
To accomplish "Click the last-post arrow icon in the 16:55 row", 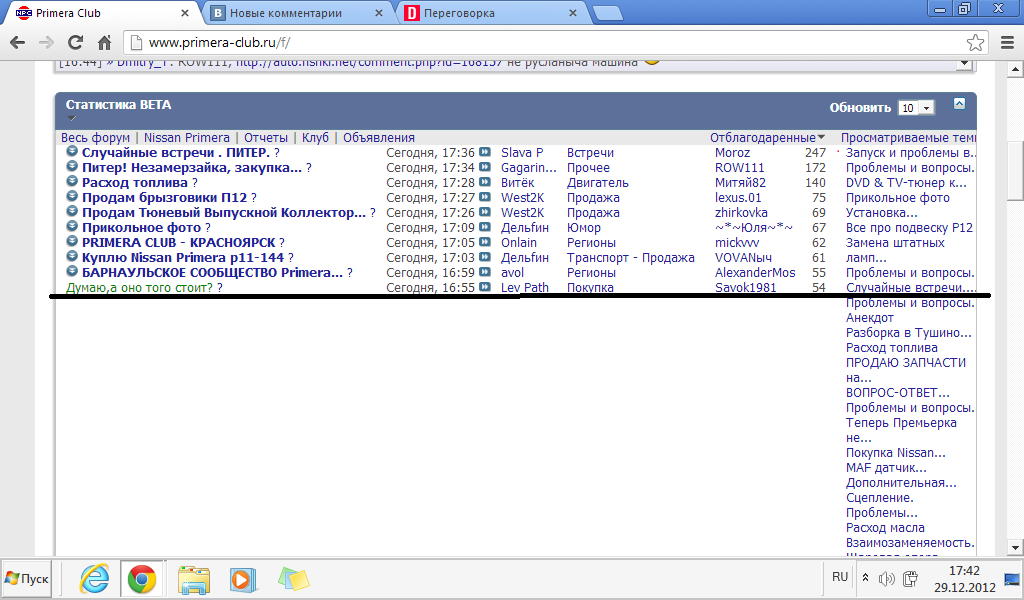I will pos(485,287).
